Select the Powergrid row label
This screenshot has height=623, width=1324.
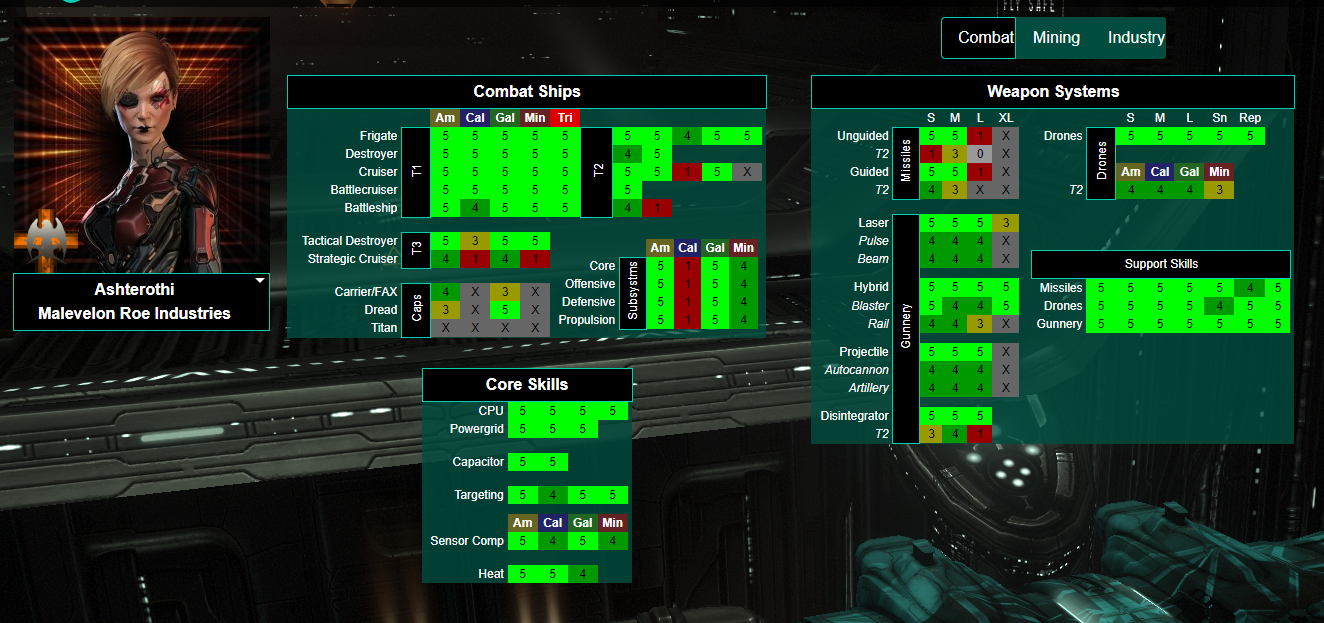477,429
